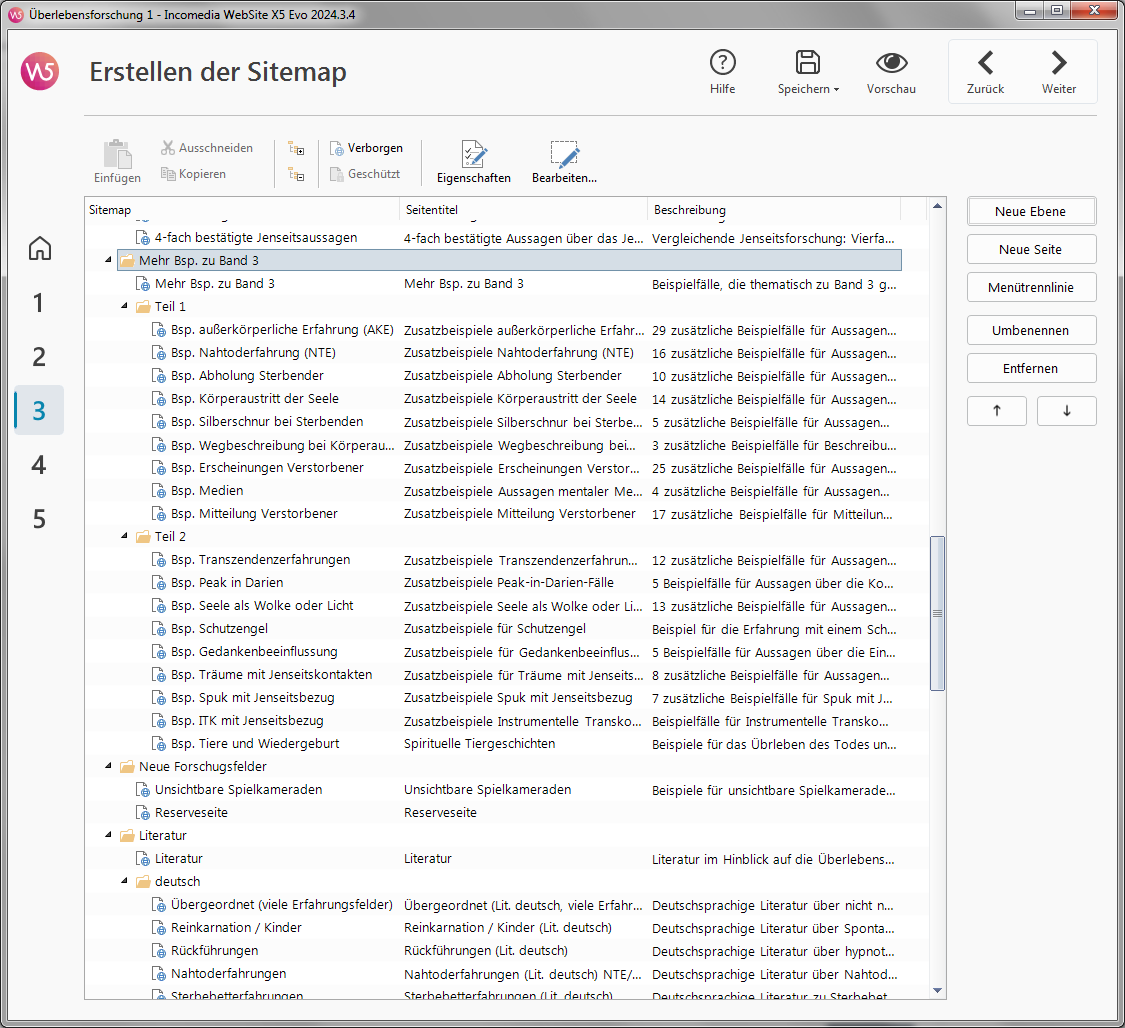Click the Weiter forward arrow
The height and width of the screenshot is (1028, 1125).
click(1059, 63)
